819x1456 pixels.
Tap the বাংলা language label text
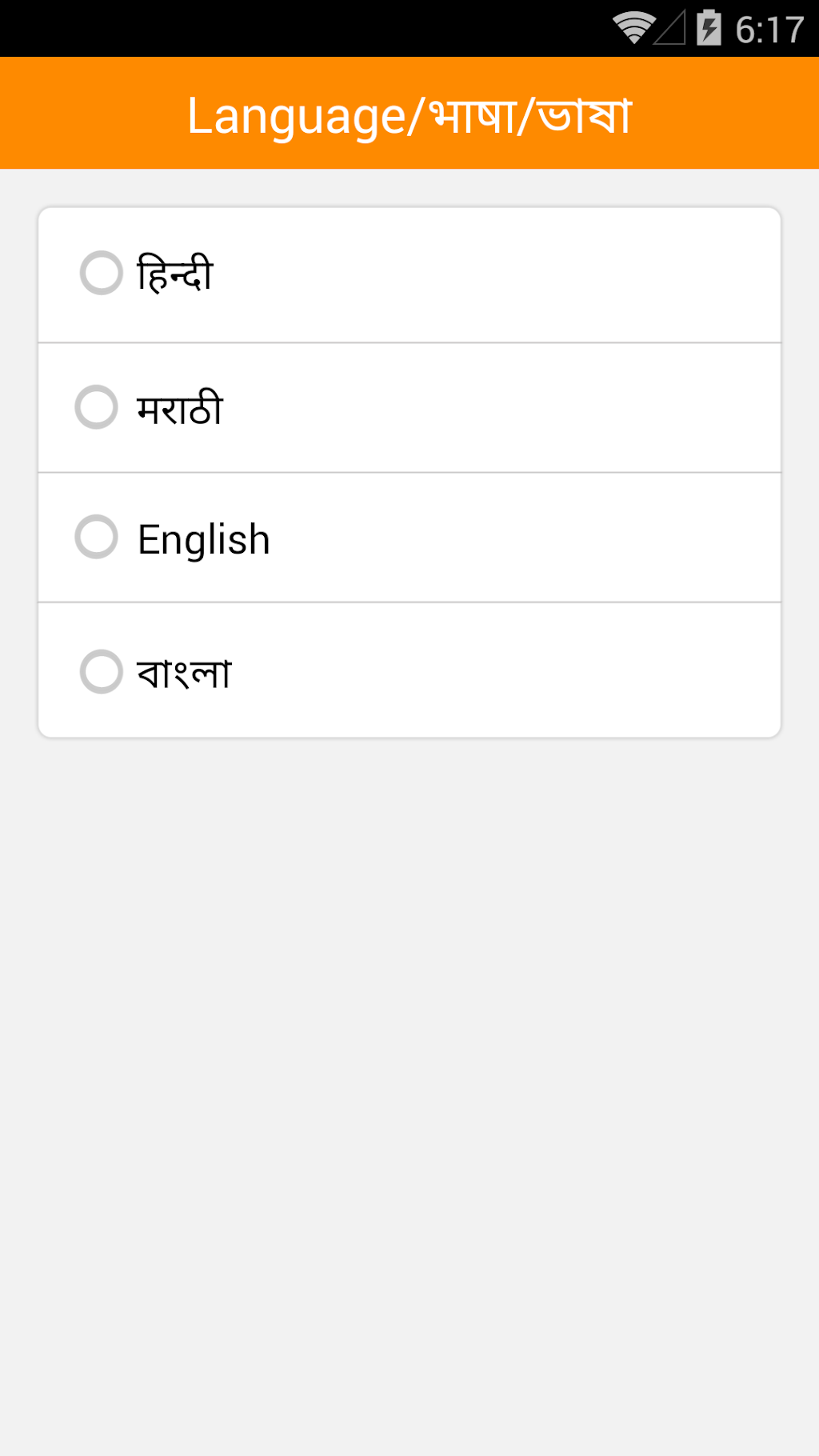pos(185,673)
